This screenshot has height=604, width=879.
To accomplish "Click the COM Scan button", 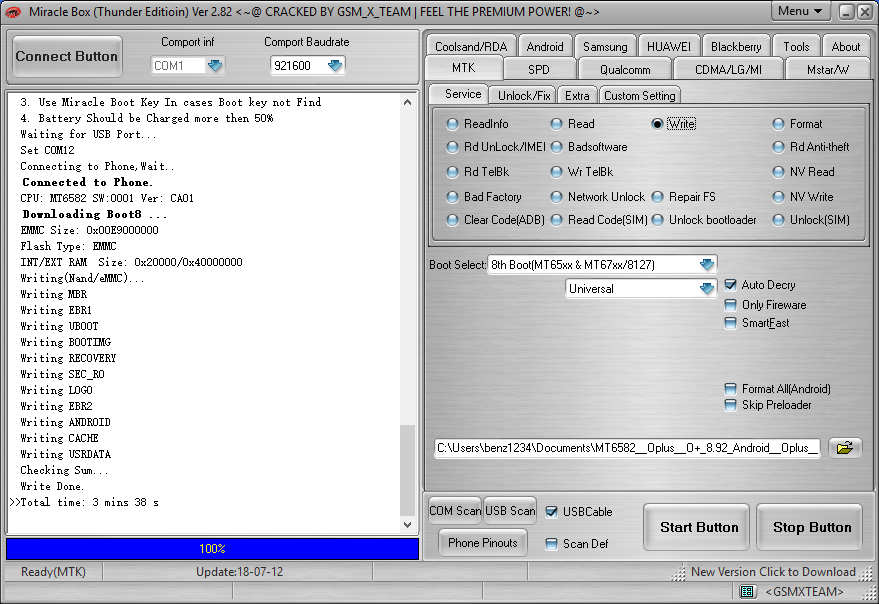I will 455,511.
